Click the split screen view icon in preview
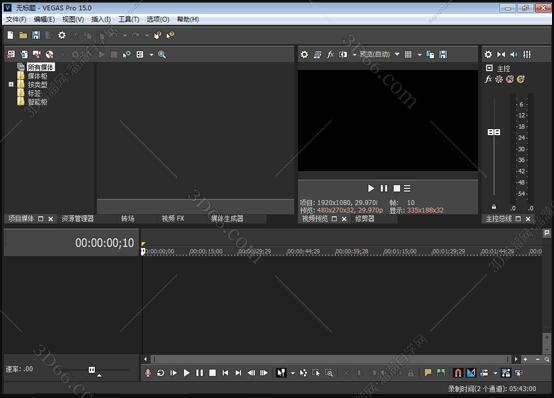Viewport: 554px width, 398px height. click(343, 54)
